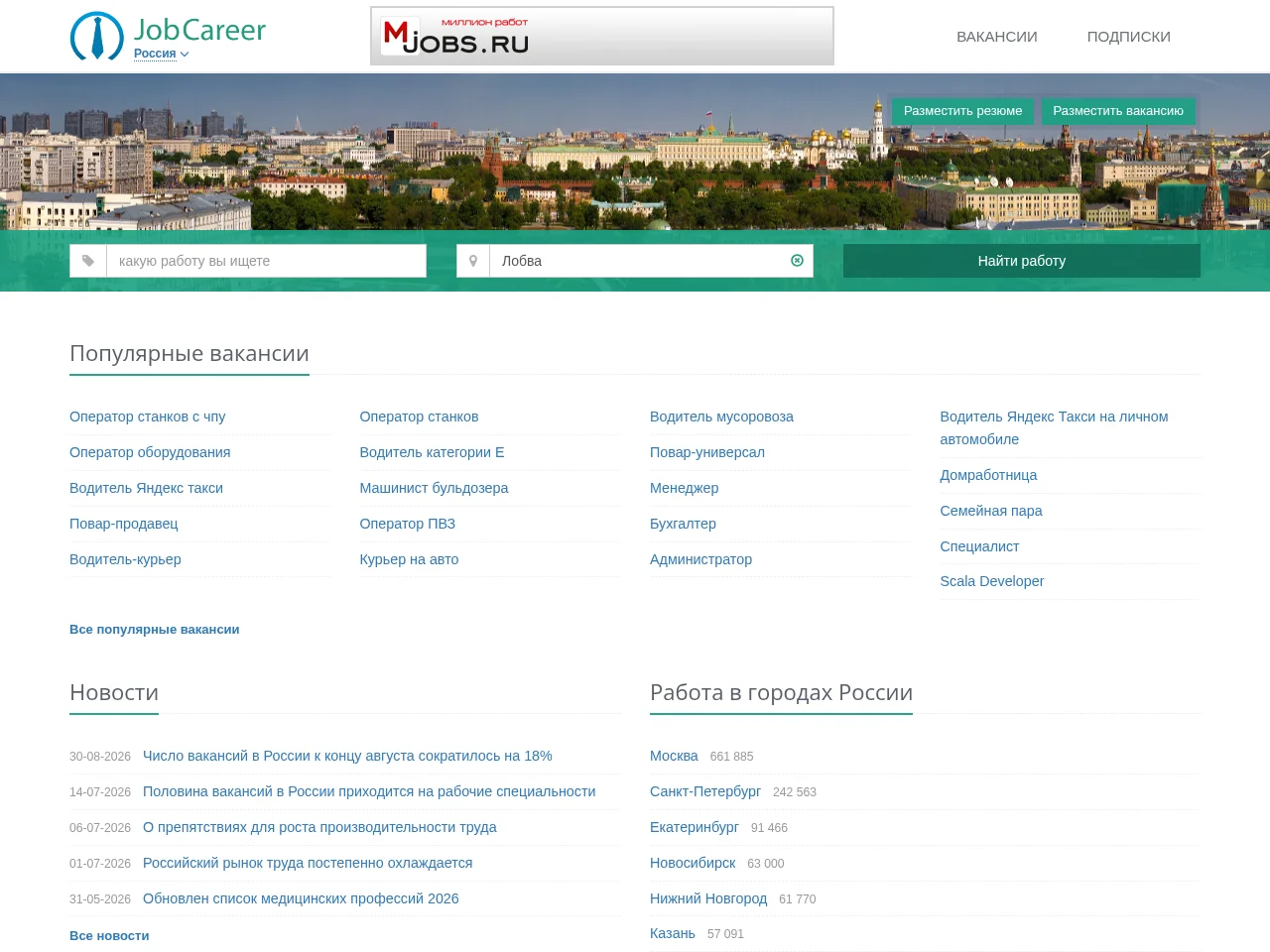Expand the Россия country dropdown
The height and width of the screenshot is (952, 1270).
point(161,54)
